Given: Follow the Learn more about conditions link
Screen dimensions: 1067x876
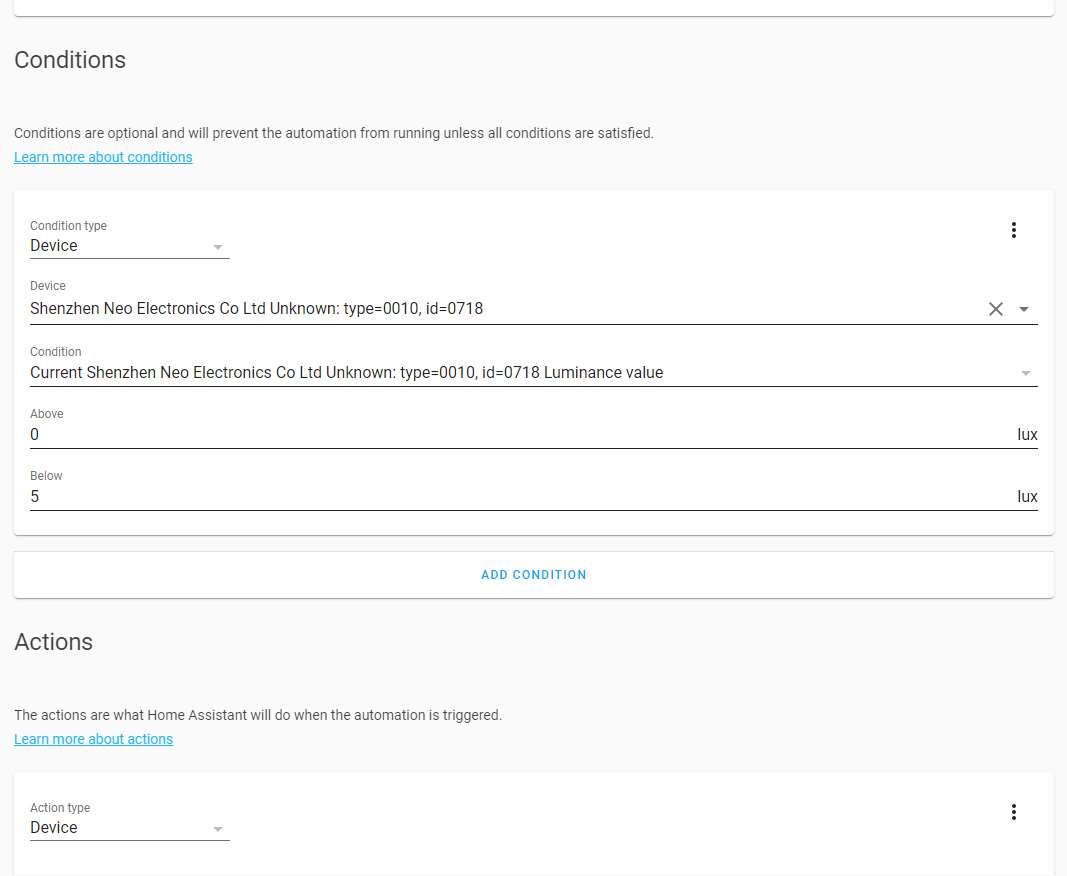Looking at the screenshot, I should point(103,157).
